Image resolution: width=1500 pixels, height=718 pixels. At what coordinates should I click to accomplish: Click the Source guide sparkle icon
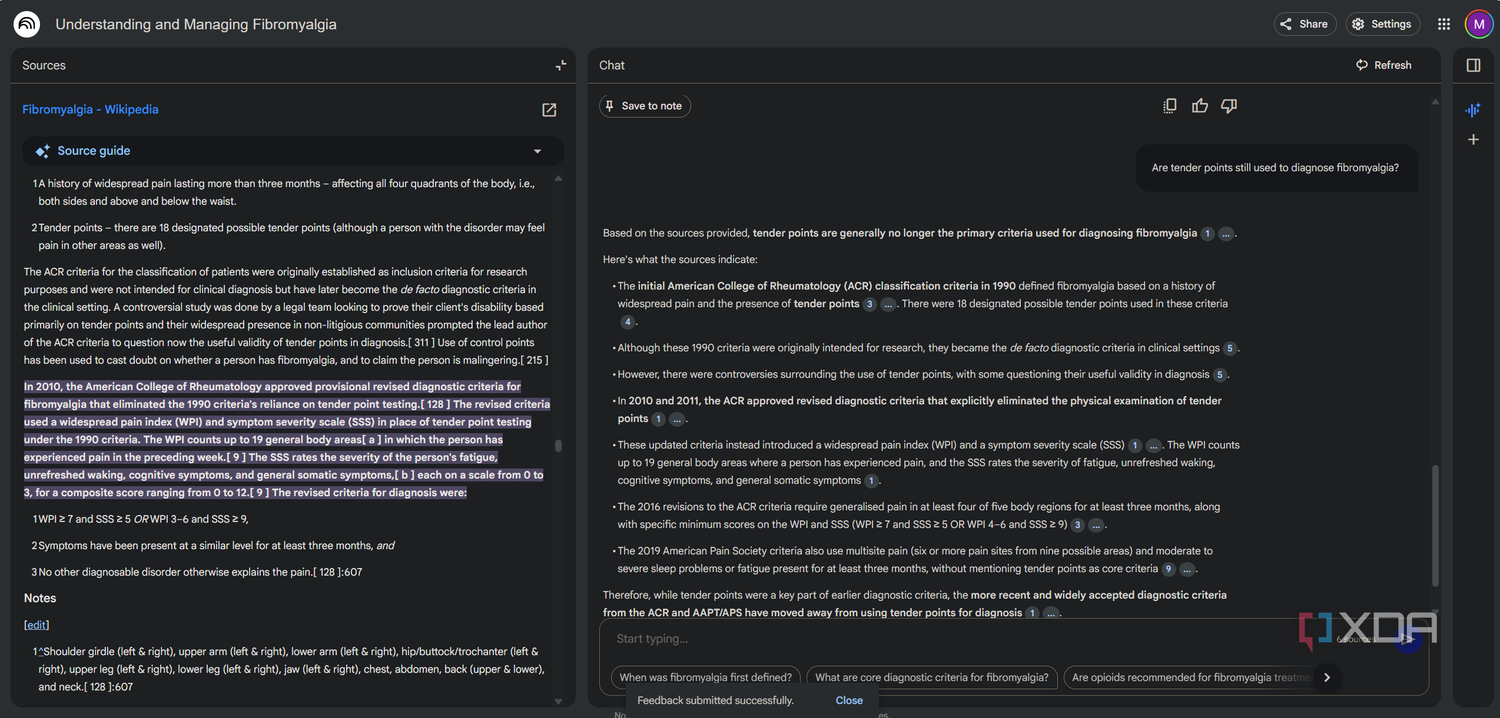(x=42, y=151)
